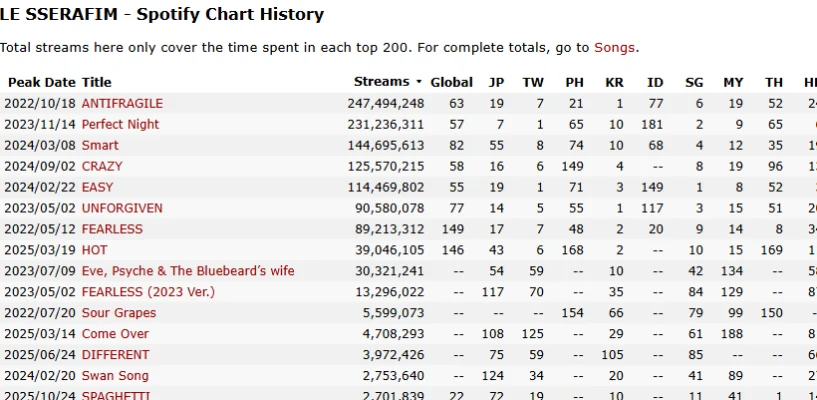Viewport: 817px width, 400px height.
Task: Open the Songs link
Action: click(x=615, y=47)
